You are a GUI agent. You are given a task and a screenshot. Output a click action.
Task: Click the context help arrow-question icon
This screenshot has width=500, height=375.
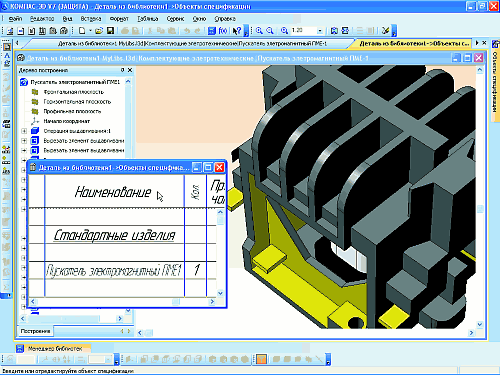click(237, 31)
